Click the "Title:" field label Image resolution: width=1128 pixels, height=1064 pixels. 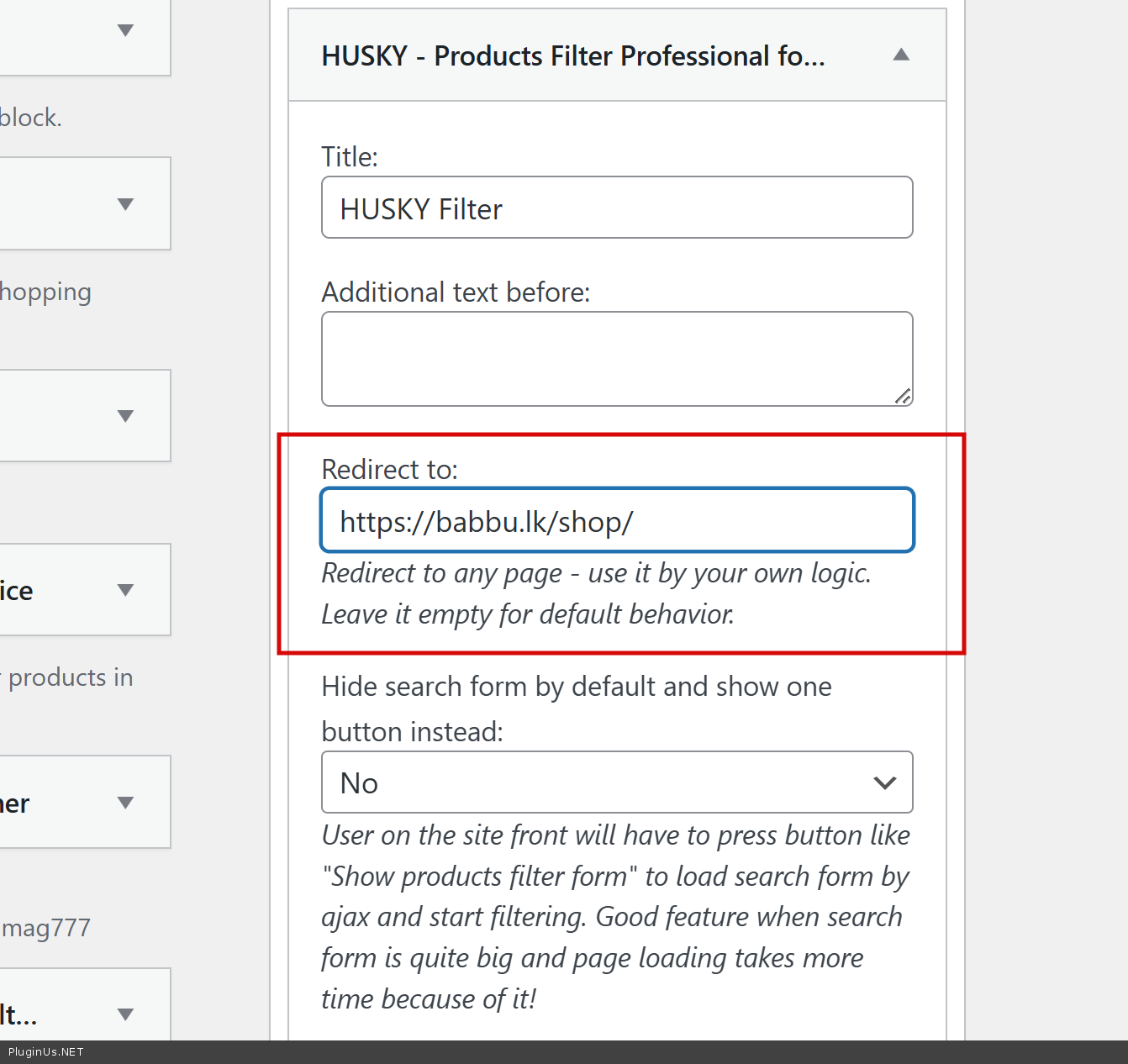pyautogui.click(x=350, y=157)
